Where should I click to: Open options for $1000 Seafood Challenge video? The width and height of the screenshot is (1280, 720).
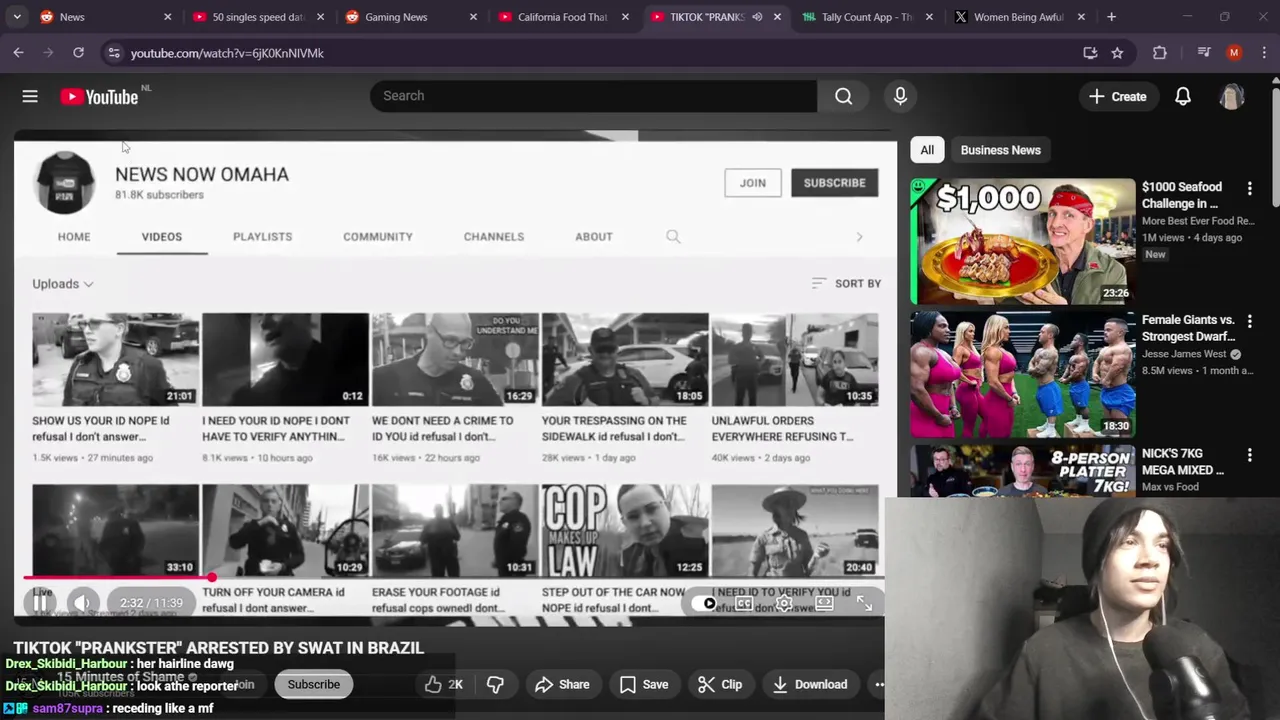[x=1249, y=188]
